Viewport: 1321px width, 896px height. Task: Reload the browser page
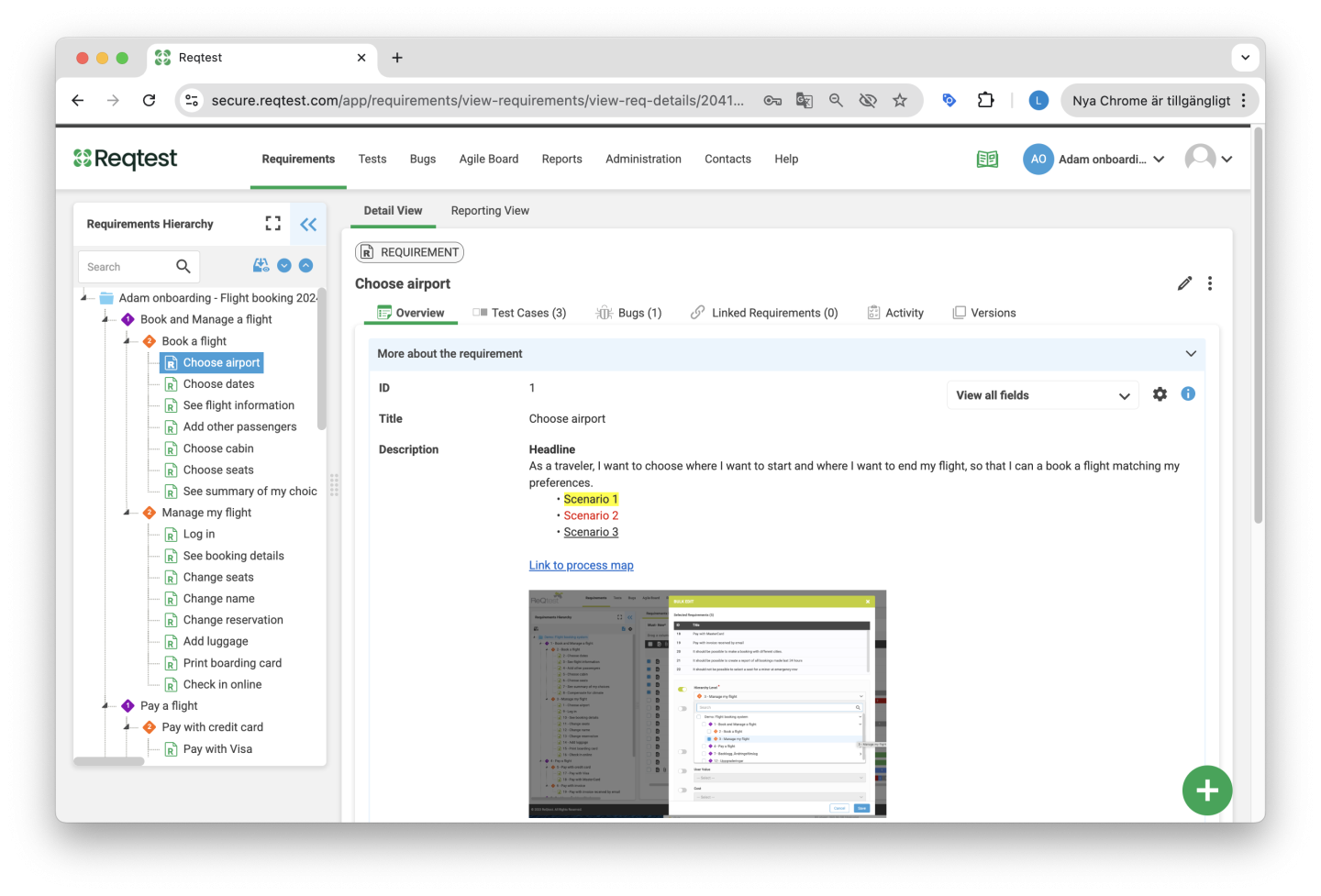coord(149,100)
